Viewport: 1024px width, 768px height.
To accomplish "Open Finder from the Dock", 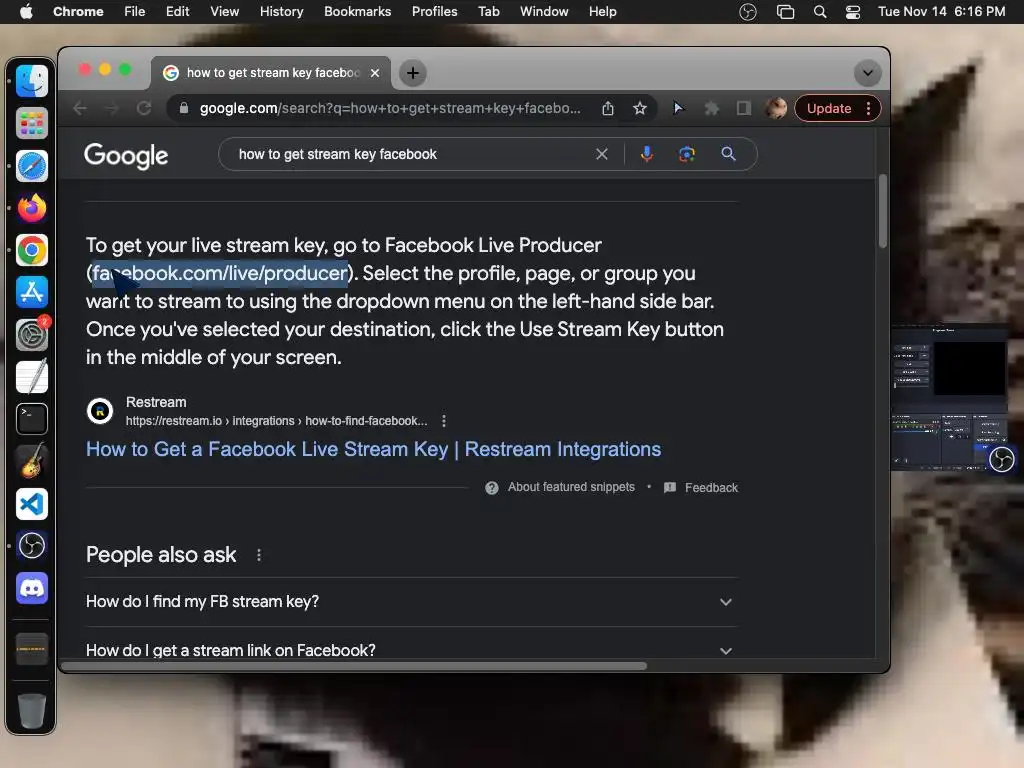I will 31,81.
